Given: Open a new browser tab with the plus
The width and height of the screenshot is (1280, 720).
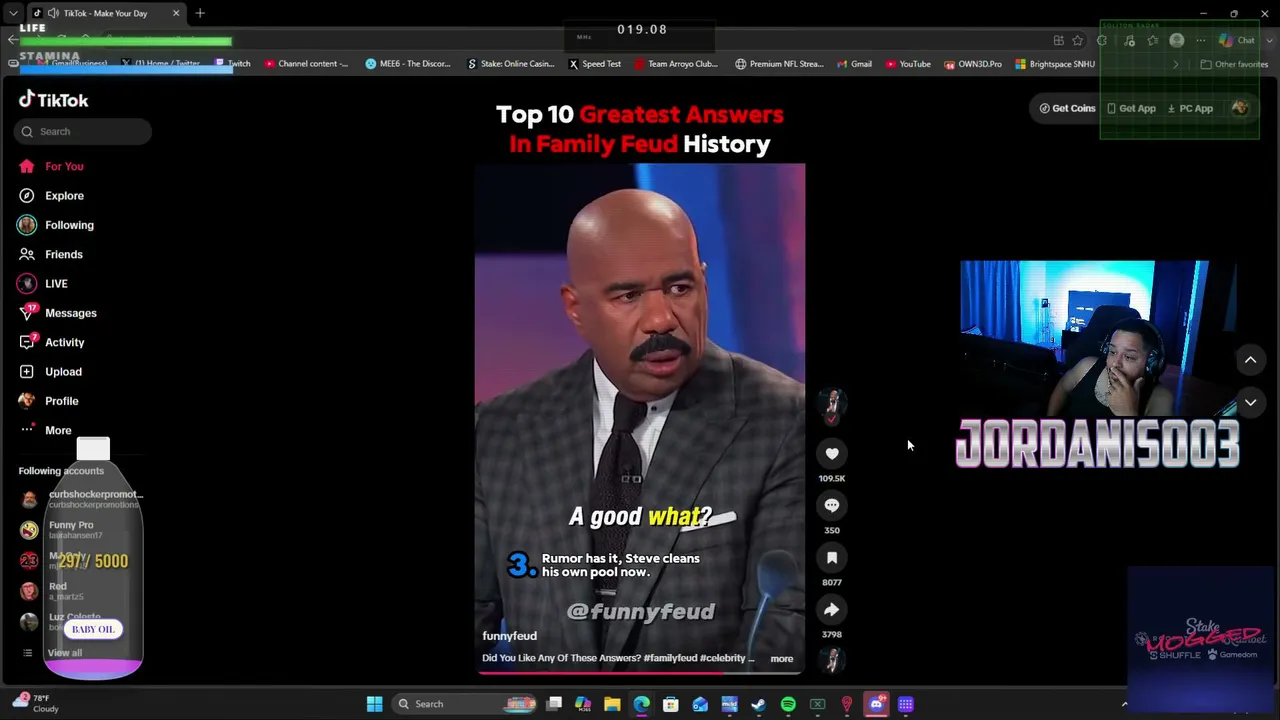Looking at the screenshot, I should pos(200,13).
